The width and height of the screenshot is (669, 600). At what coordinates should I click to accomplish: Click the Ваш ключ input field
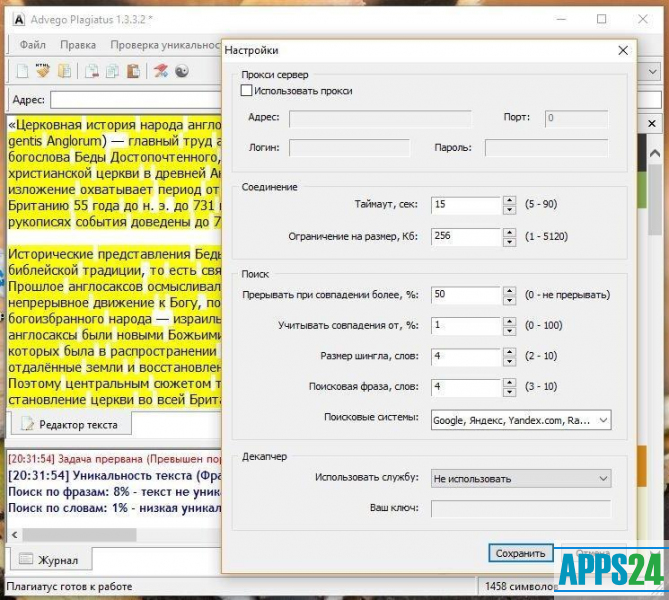click(x=521, y=509)
